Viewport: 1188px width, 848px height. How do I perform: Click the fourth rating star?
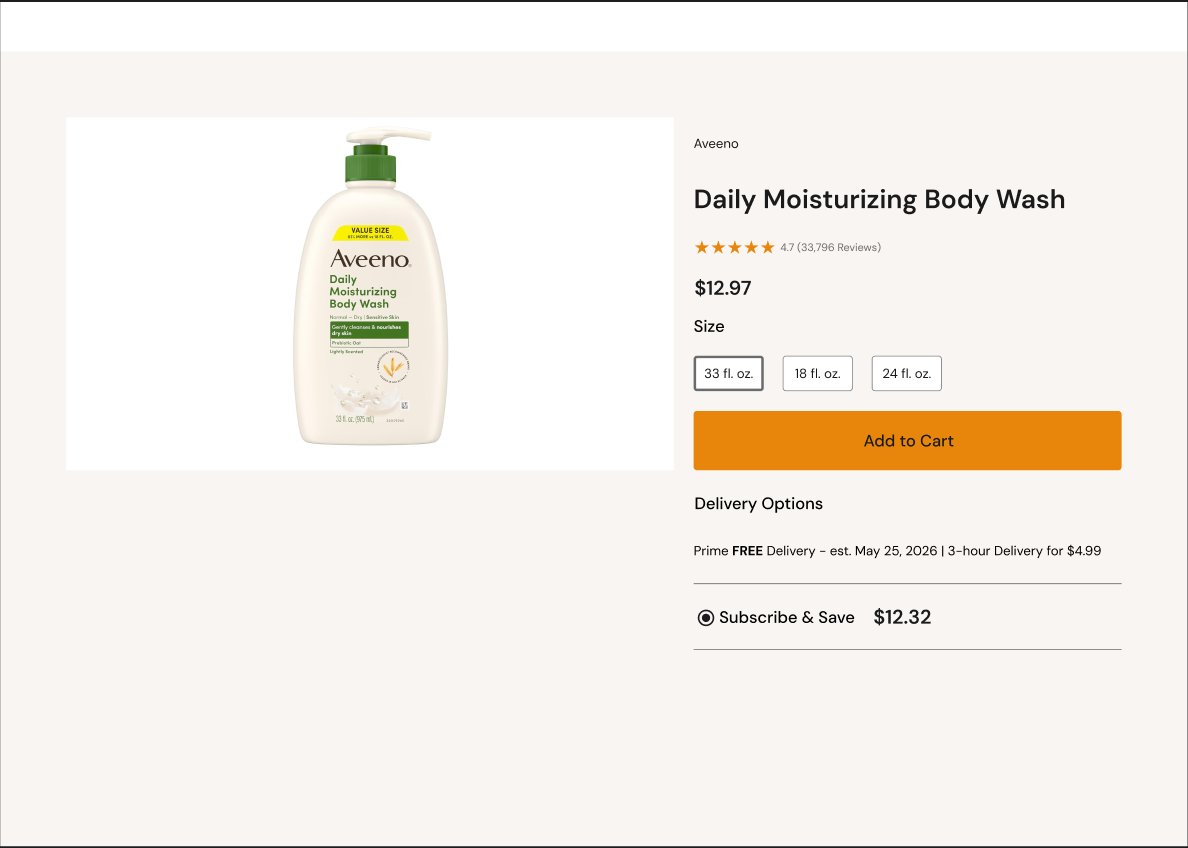pos(751,247)
